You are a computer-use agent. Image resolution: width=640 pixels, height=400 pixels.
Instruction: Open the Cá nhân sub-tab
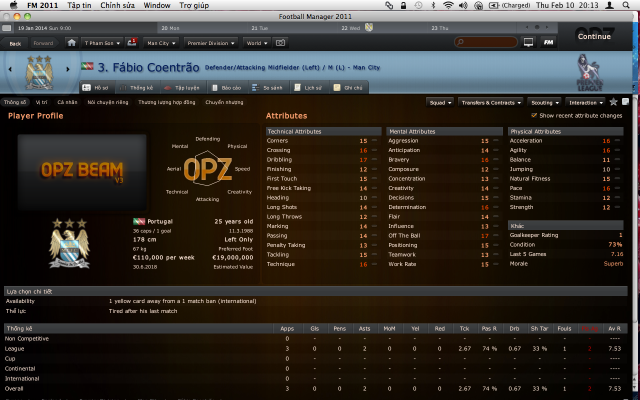tap(67, 102)
